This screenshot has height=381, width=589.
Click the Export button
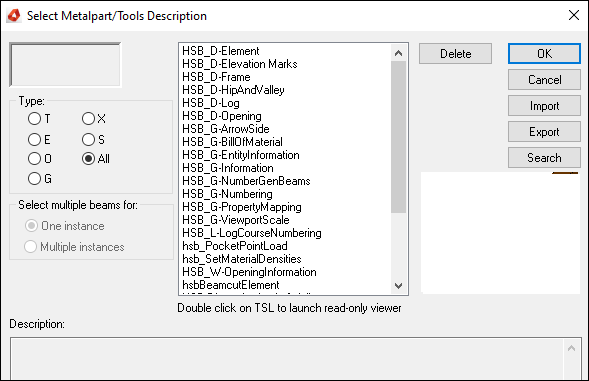(544, 132)
